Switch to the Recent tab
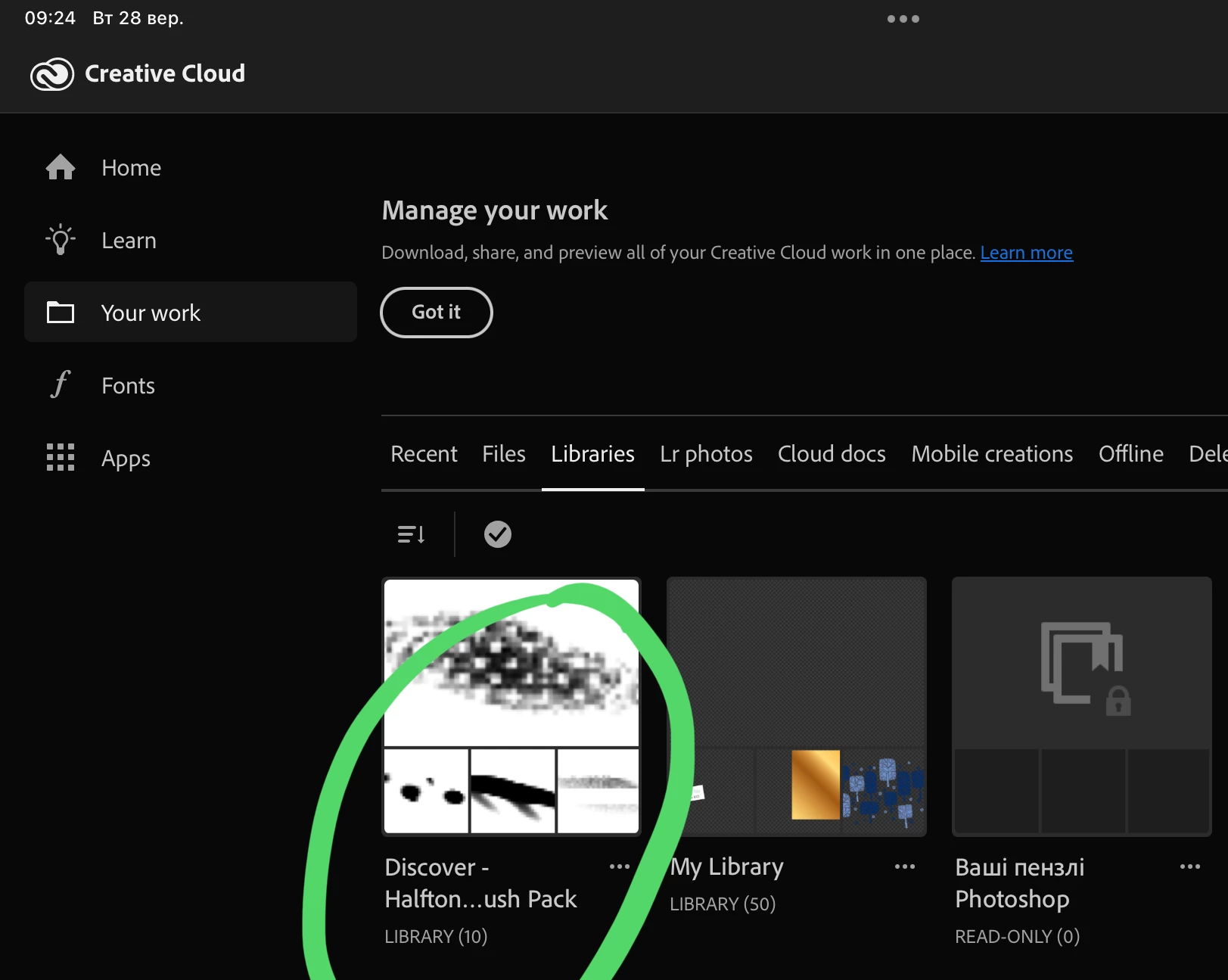This screenshot has width=1228, height=980. (424, 453)
